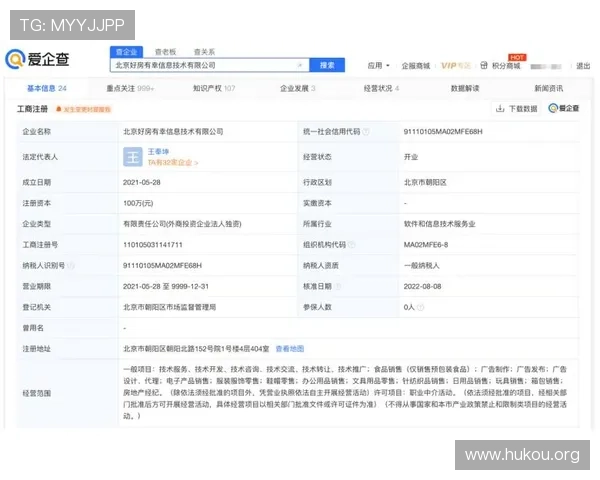Select 北京市朝阳区市场监督管理局 cell

pos(170,307)
